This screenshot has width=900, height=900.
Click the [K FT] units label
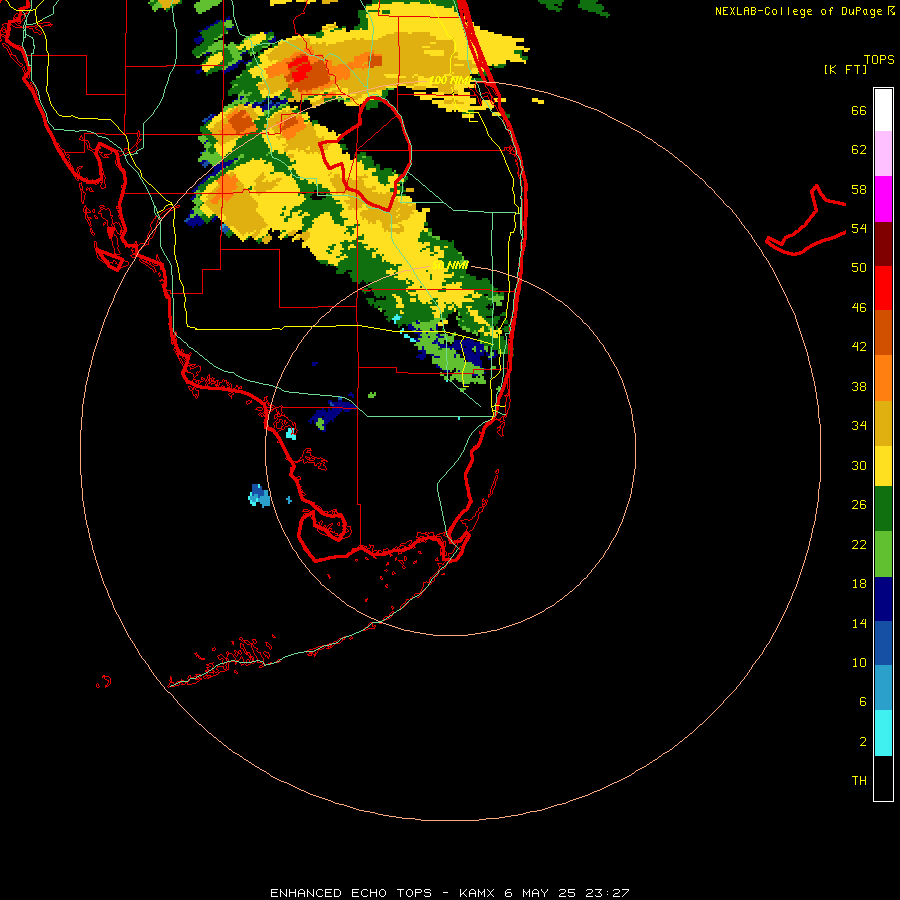845,70
